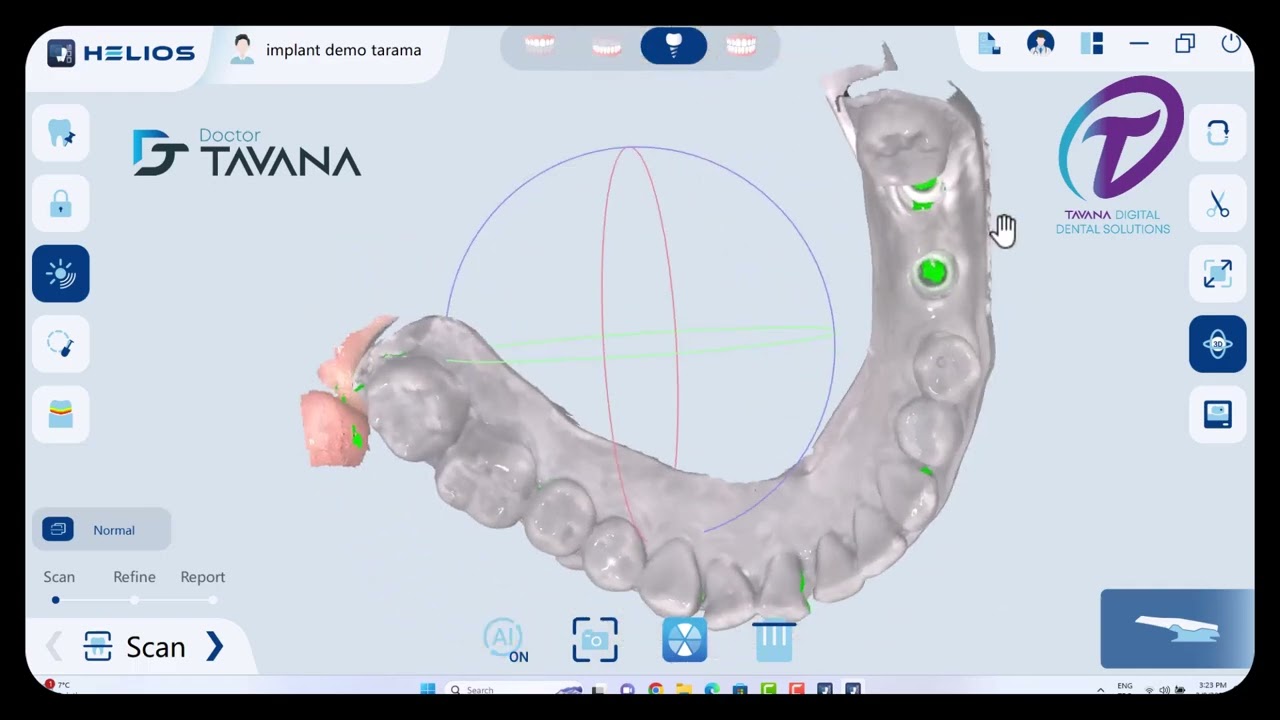
Task: Open File Explorer from the taskbar
Action: (684, 689)
